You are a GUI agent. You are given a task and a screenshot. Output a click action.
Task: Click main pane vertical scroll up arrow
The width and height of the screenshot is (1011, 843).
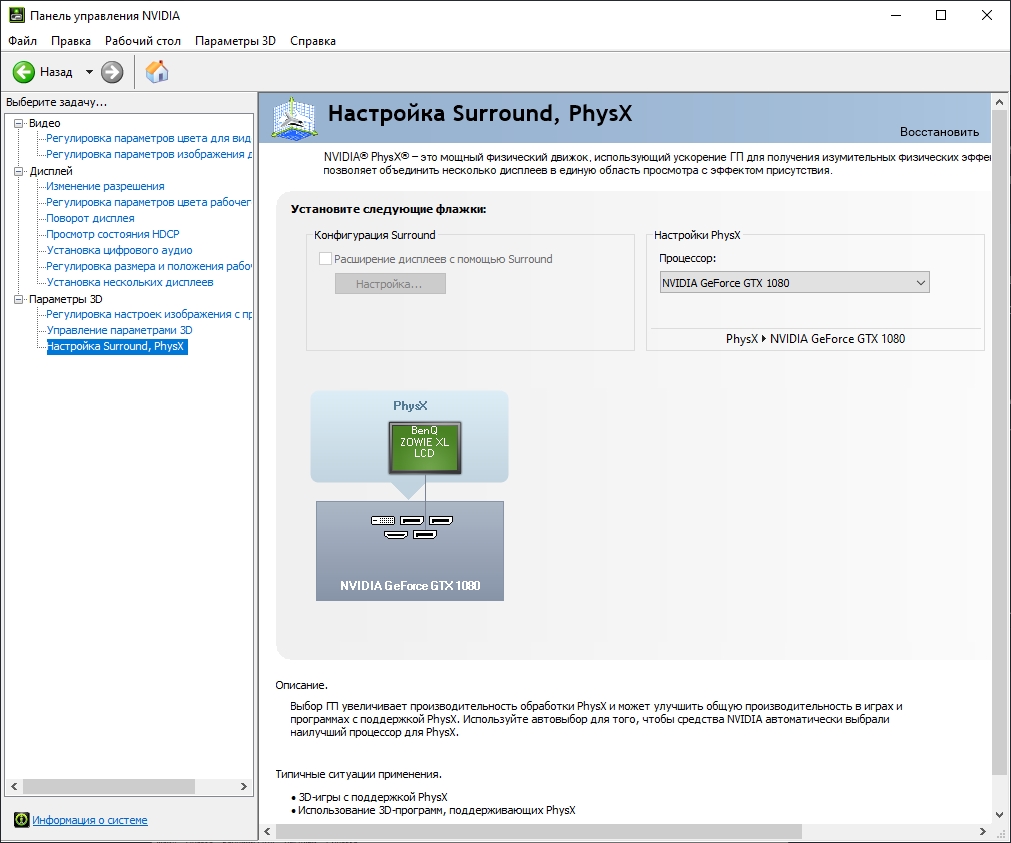pos(999,102)
